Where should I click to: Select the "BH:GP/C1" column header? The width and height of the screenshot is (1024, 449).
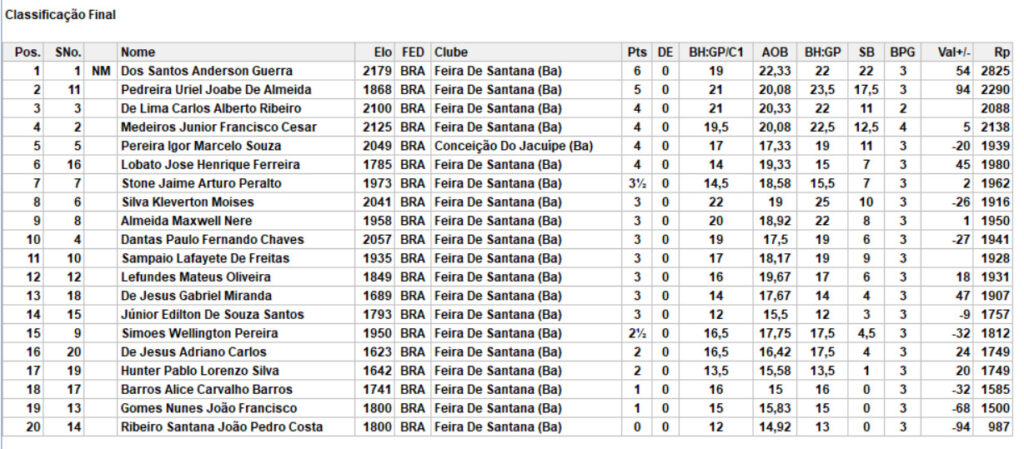pos(716,52)
